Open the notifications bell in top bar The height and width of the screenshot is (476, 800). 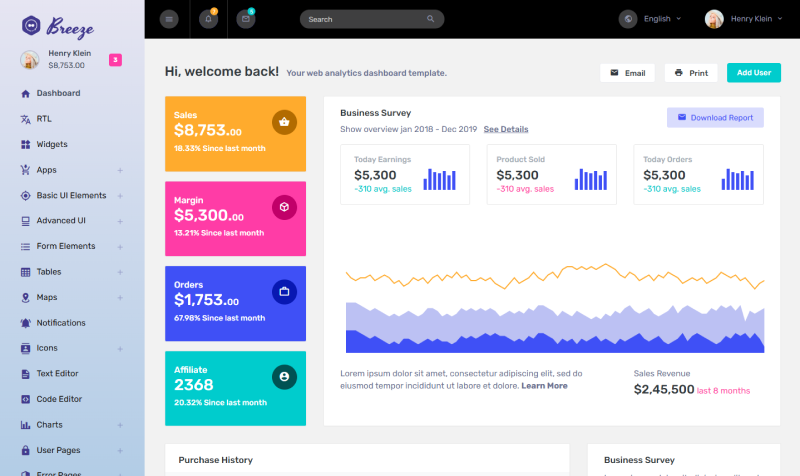point(208,19)
